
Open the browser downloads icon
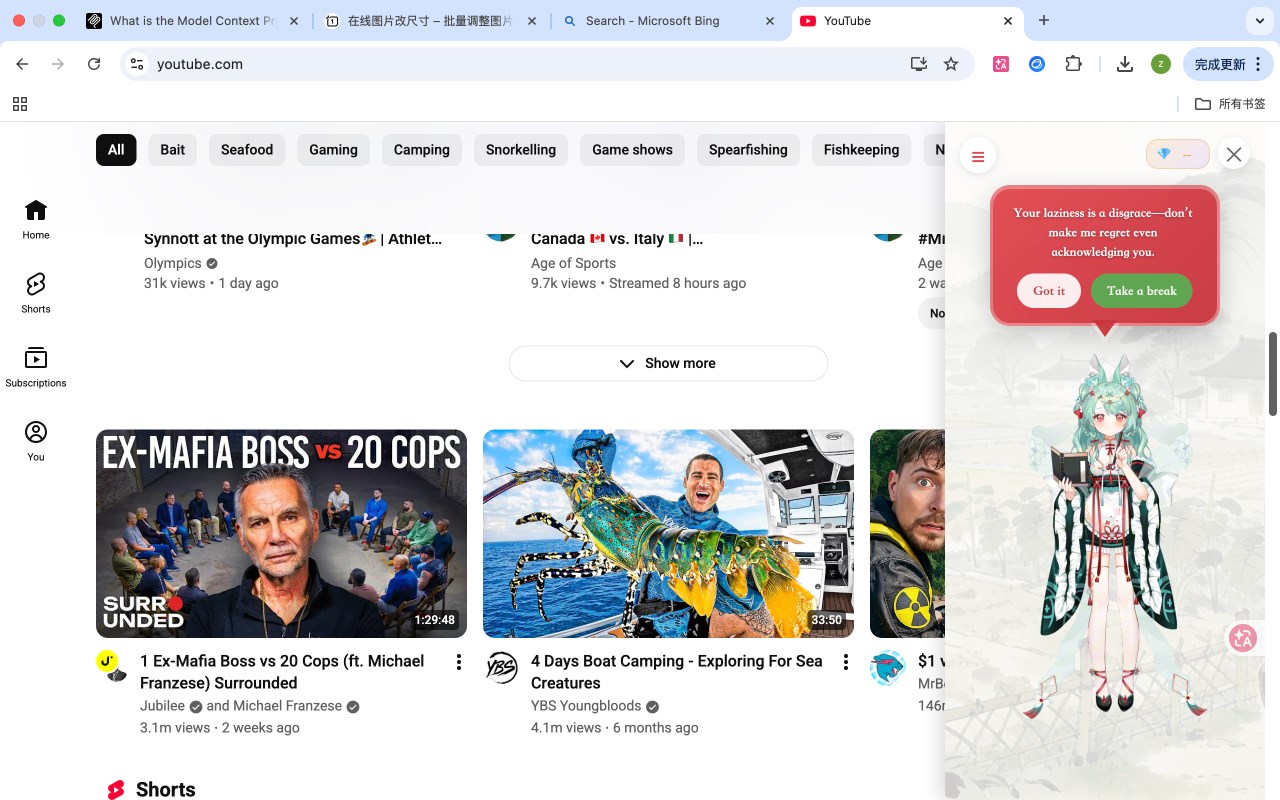click(1125, 64)
